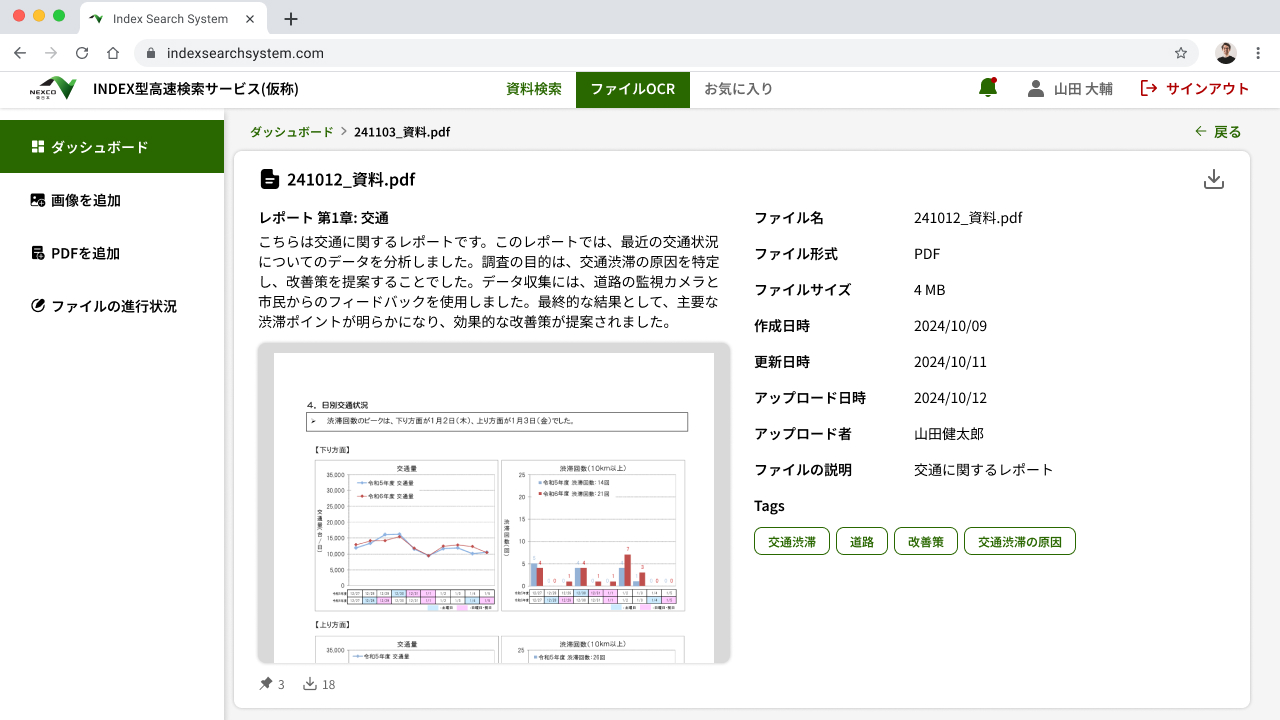Open the お気に入り tab
This screenshot has height=720, width=1280.
[738, 89]
